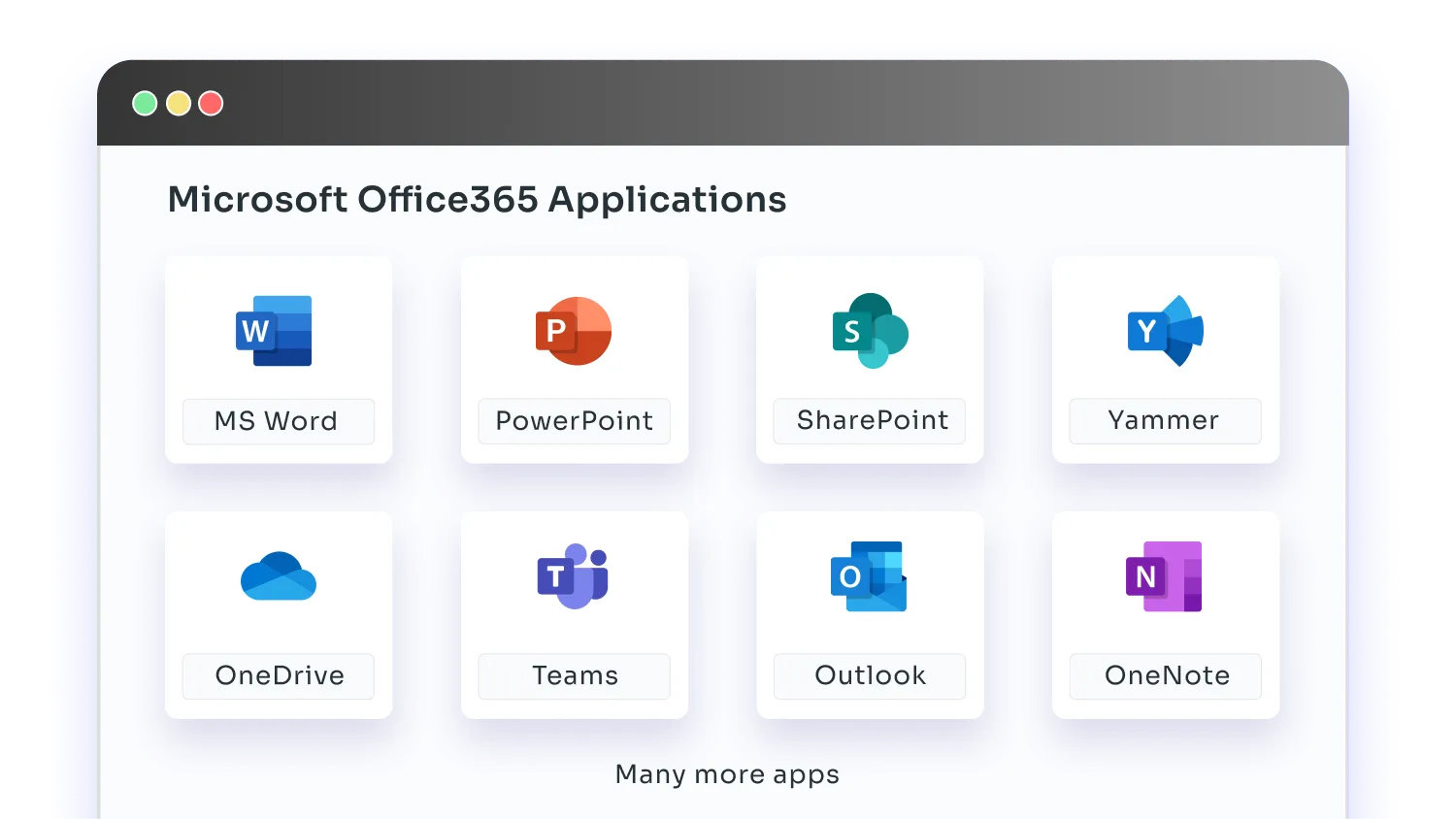Click the green window control dot

tap(145, 103)
